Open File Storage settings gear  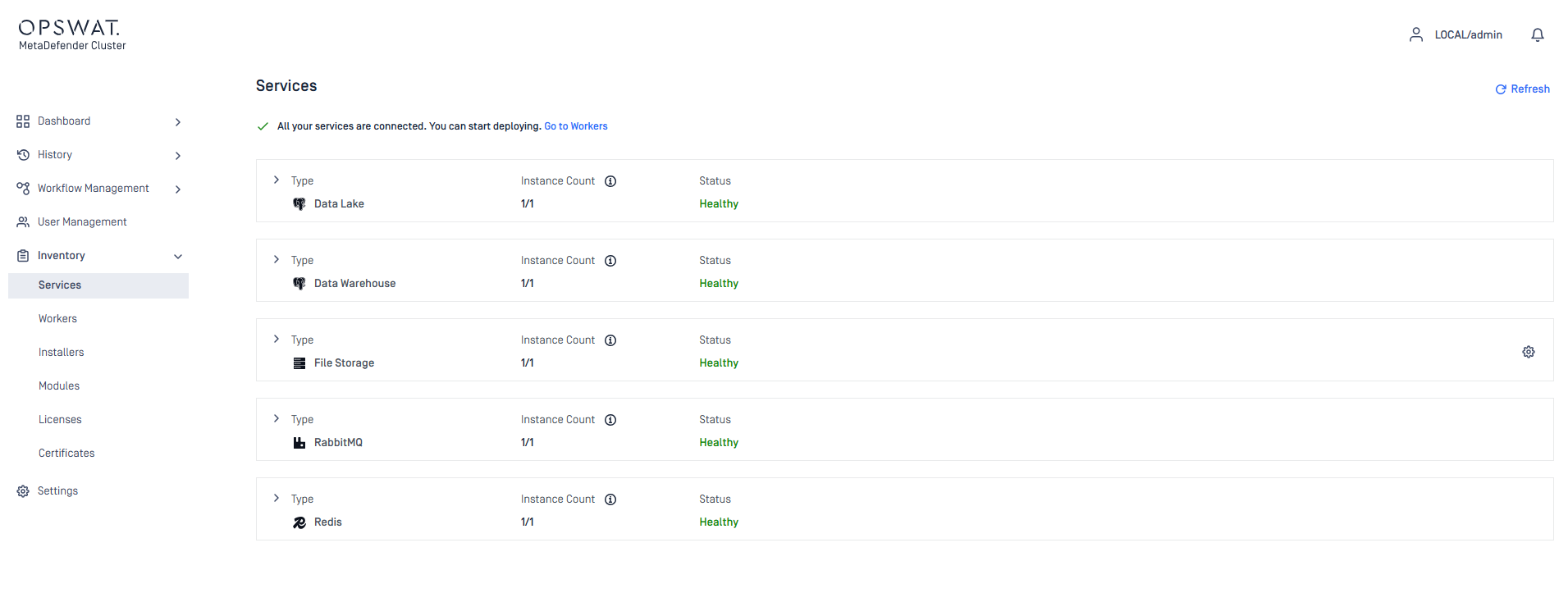click(x=1528, y=352)
